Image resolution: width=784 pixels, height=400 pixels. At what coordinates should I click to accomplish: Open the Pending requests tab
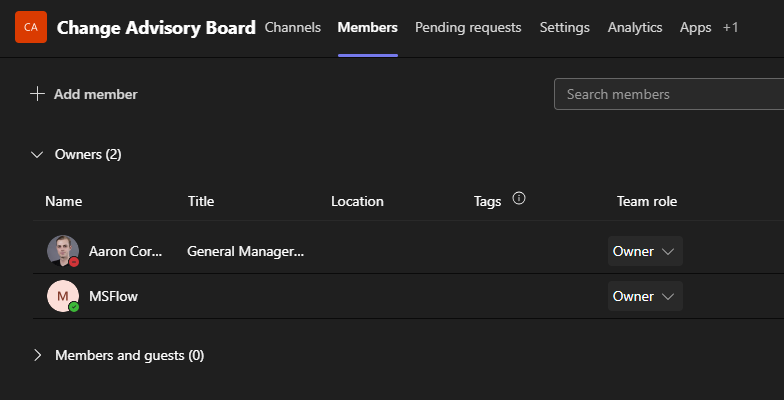coord(468,27)
